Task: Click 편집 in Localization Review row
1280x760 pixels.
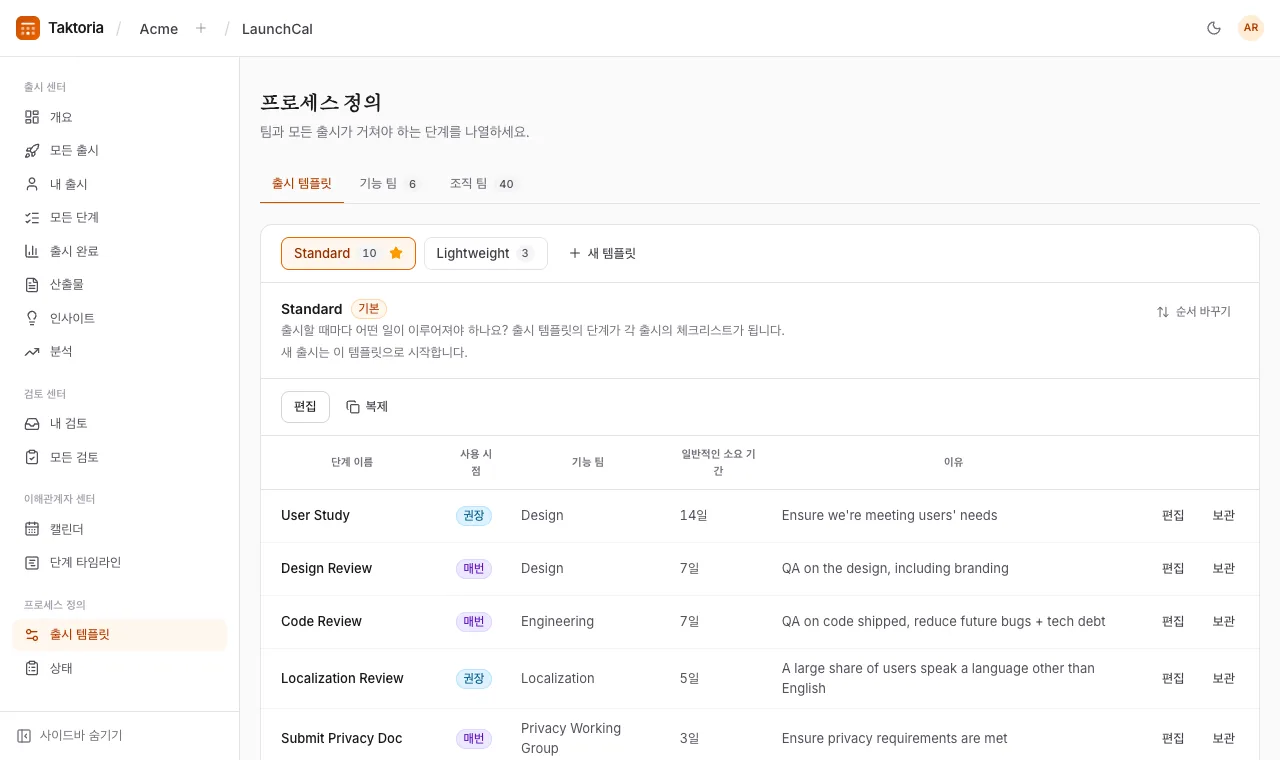Action: coord(1173,678)
